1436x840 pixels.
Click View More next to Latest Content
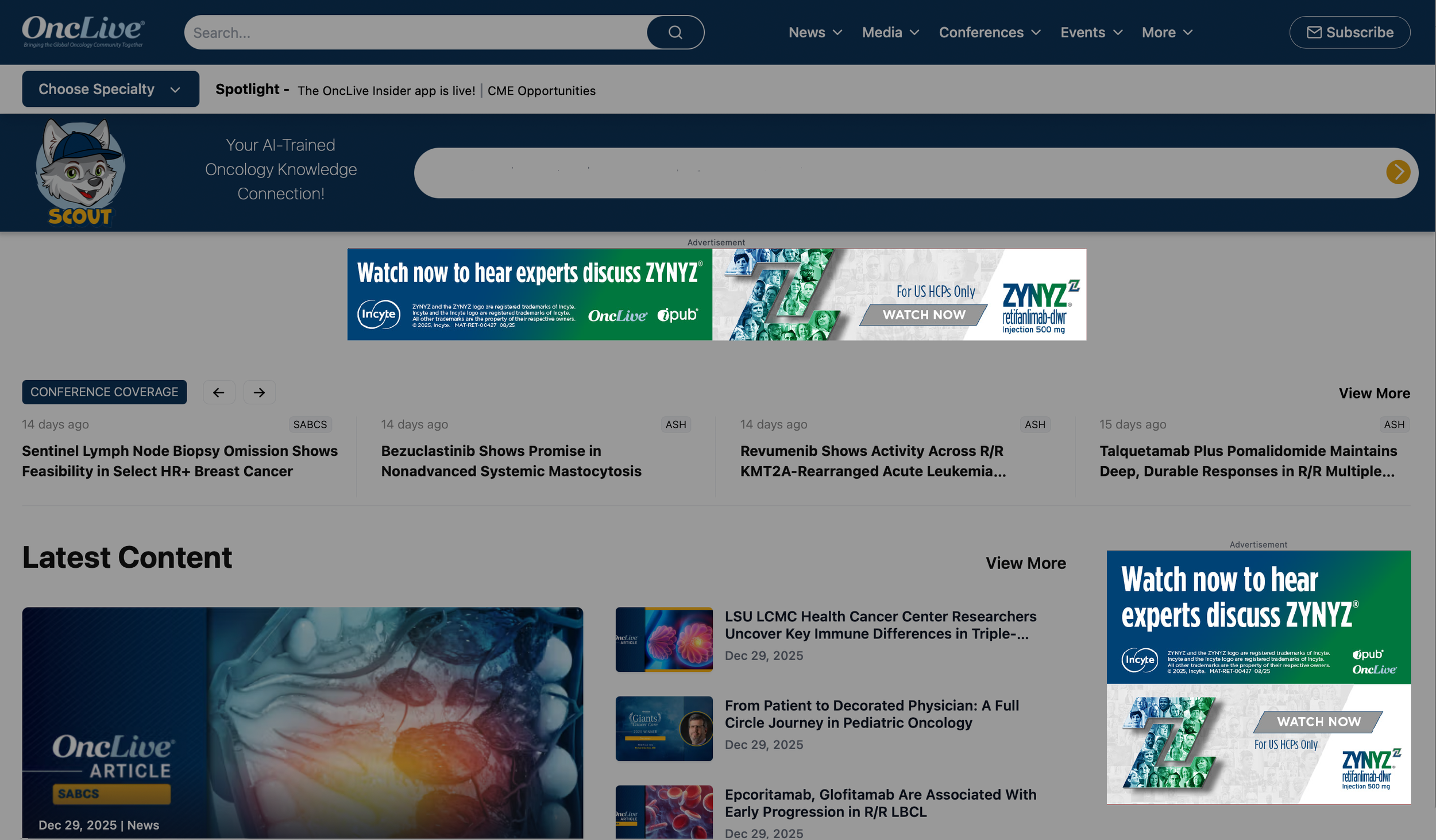pos(1026,563)
